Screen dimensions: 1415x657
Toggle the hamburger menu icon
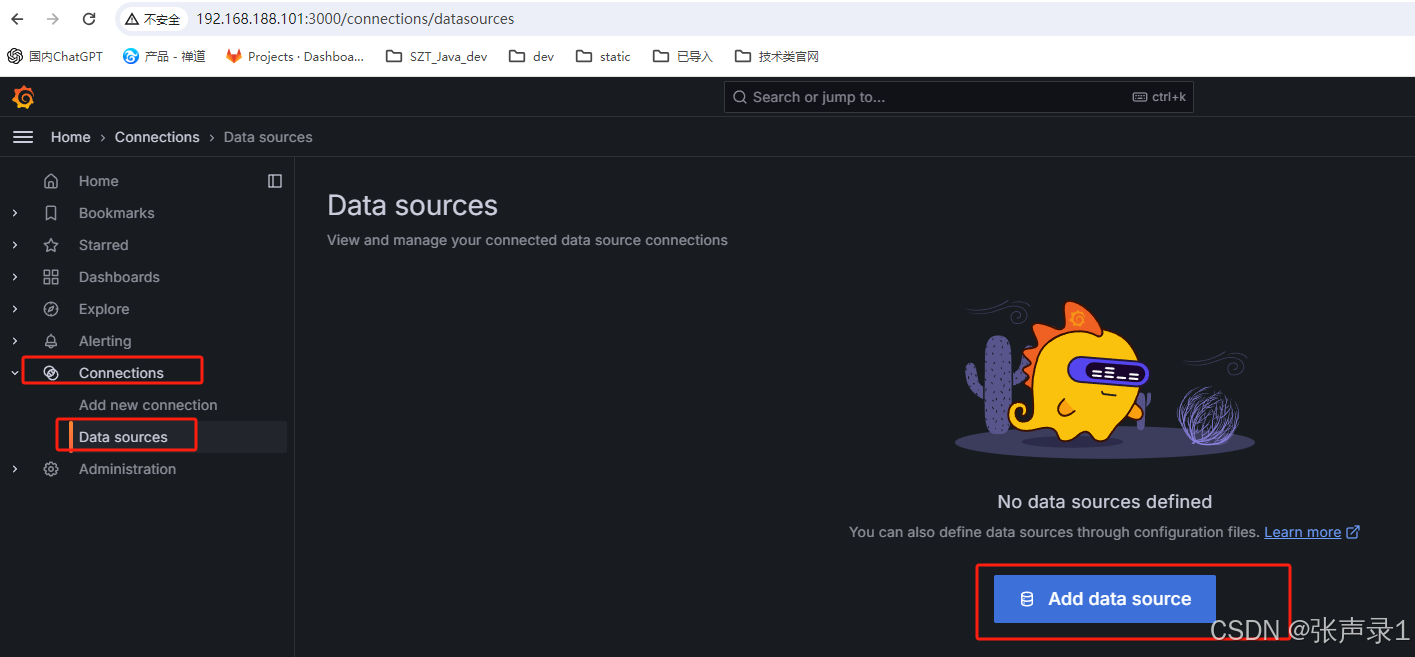(23, 137)
